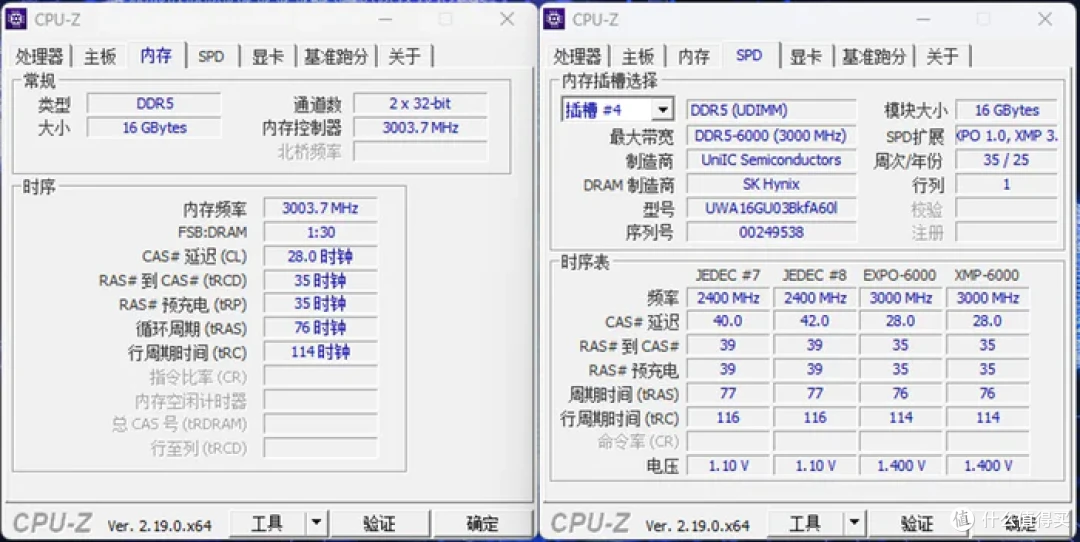Click the week/year 35 / 25 field
Viewport: 1080px width, 542px height.
tap(1006, 160)
